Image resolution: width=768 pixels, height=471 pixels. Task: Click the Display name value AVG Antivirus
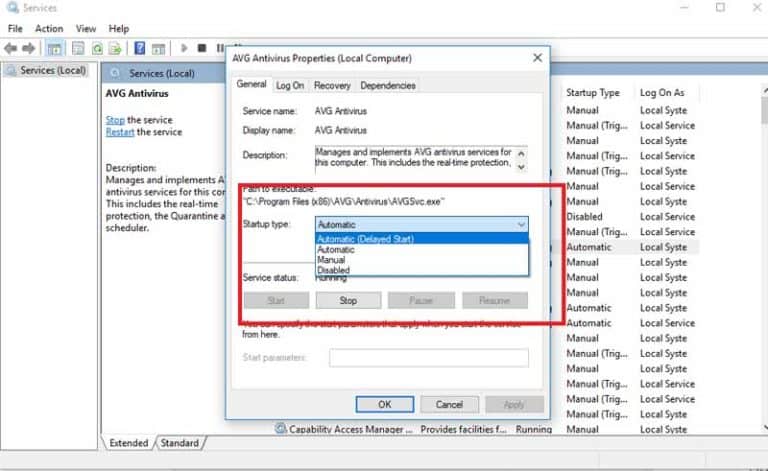pos(340,130)
